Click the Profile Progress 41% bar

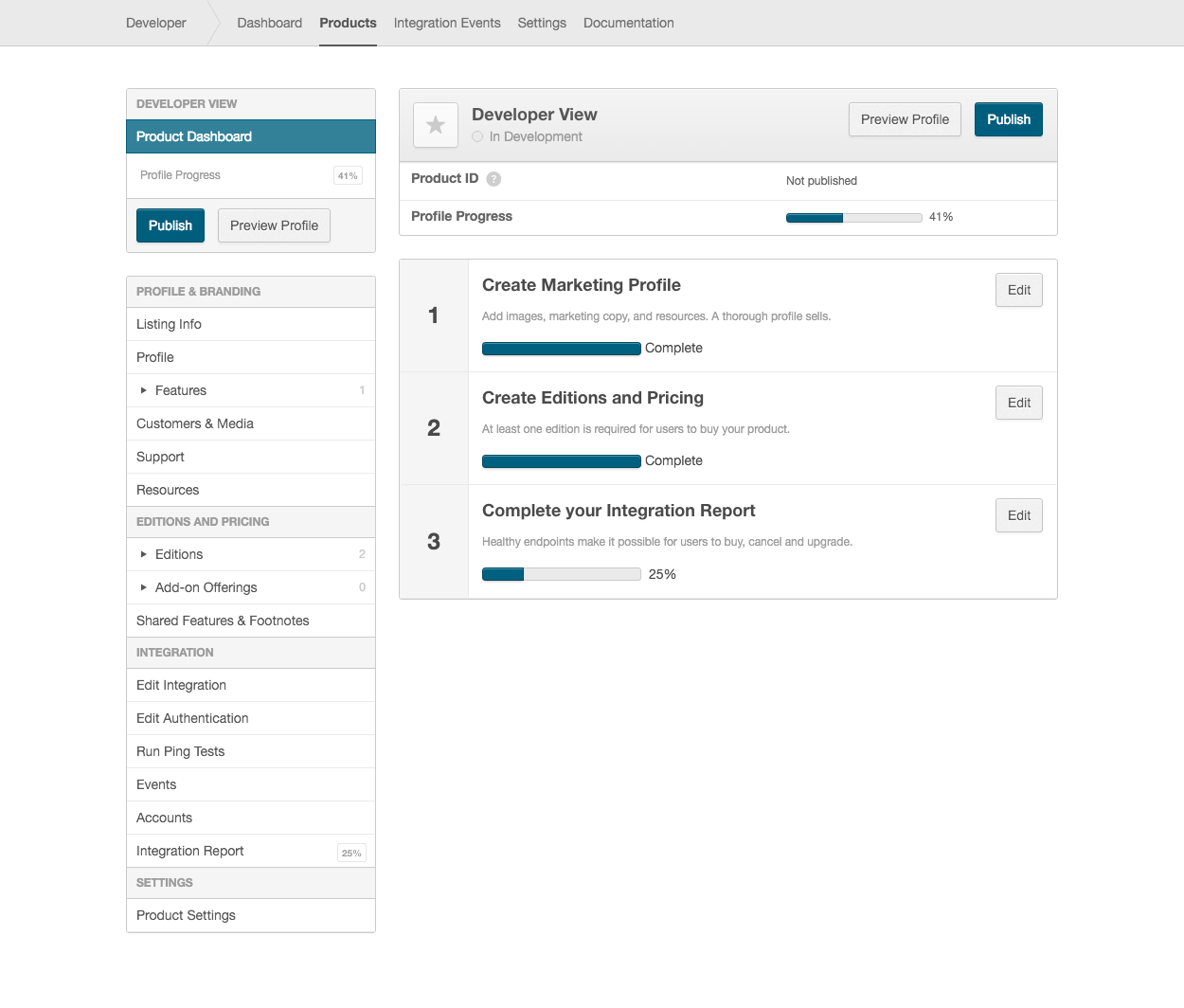click(854, 218)
